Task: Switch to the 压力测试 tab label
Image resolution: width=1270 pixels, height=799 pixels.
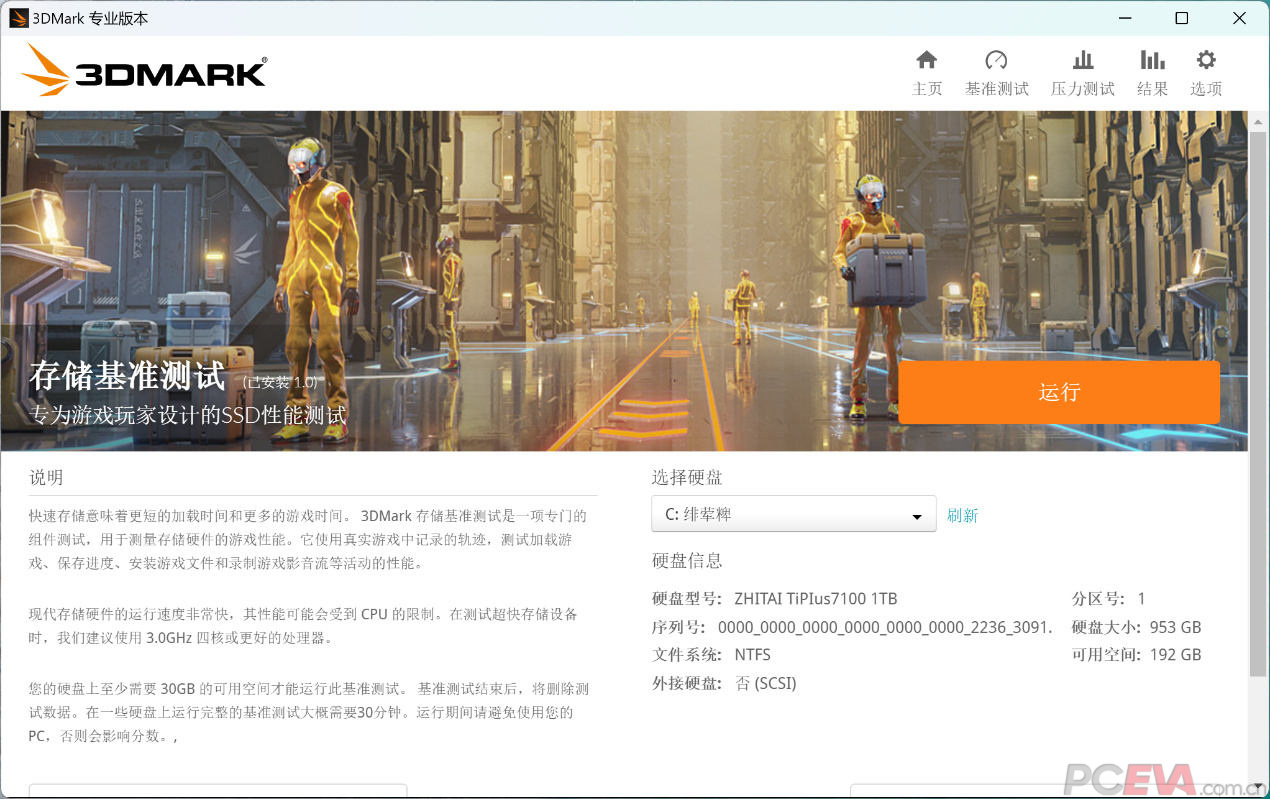Action: click(1083, 89)
